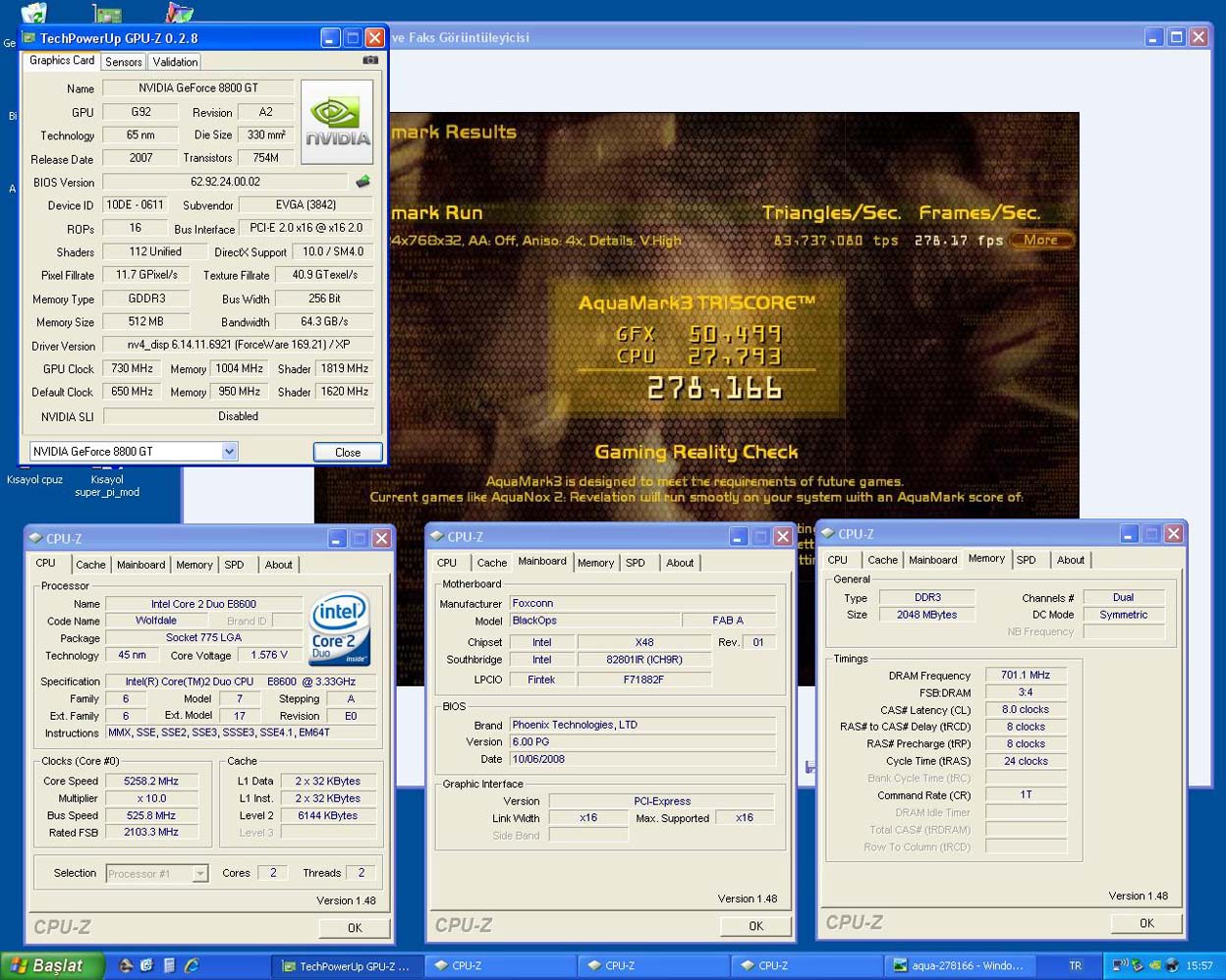
Task: Select the Graphics Card tab in GPU-Z
Action: 62,61
